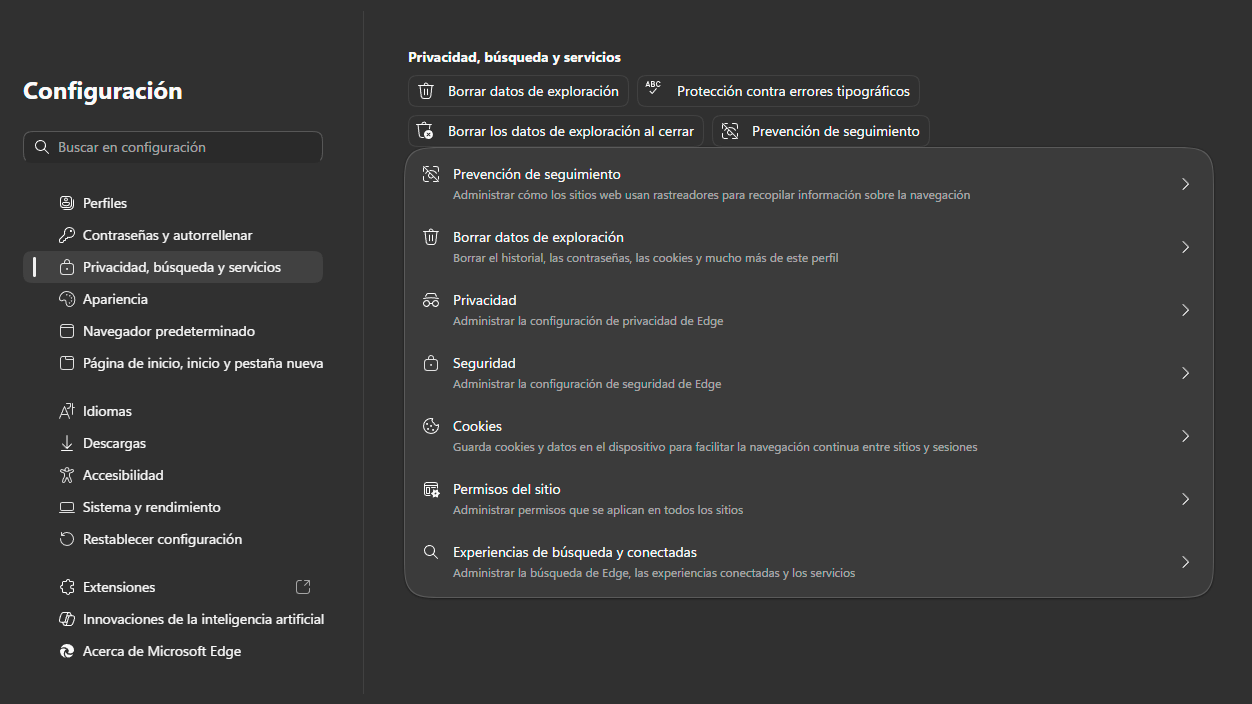The height and width of the screenshot is (704, 1252).
Task: Select the trash icon for Borrar datos de exploración
Action: tap(431, 236)
